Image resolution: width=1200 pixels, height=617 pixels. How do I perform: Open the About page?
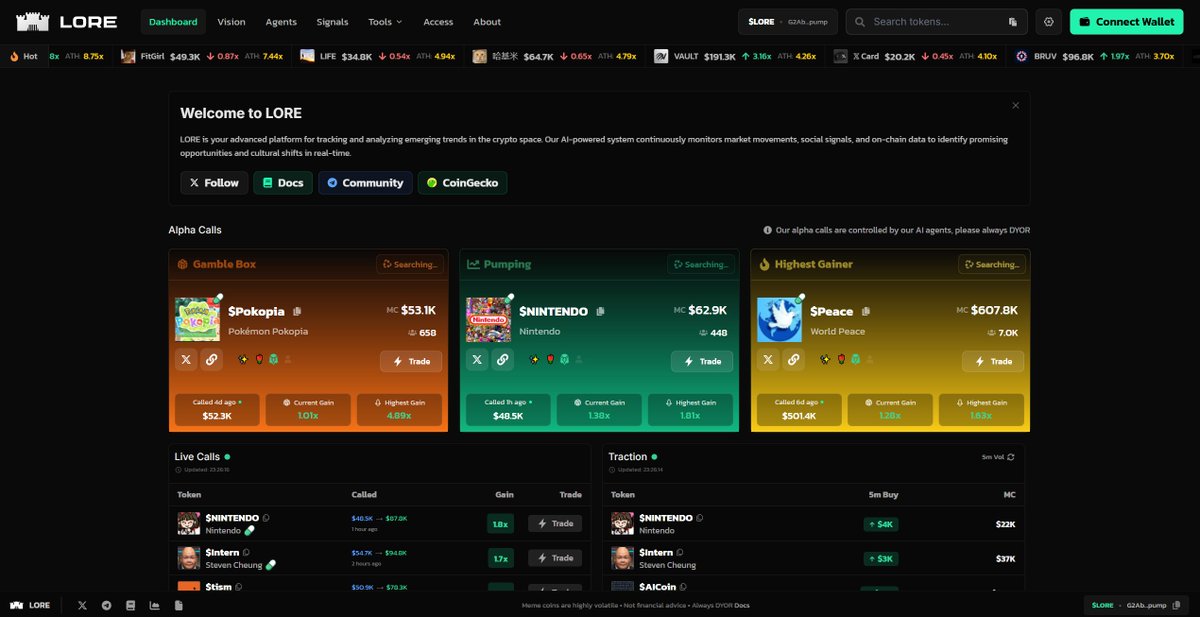(x=487, y=22)
